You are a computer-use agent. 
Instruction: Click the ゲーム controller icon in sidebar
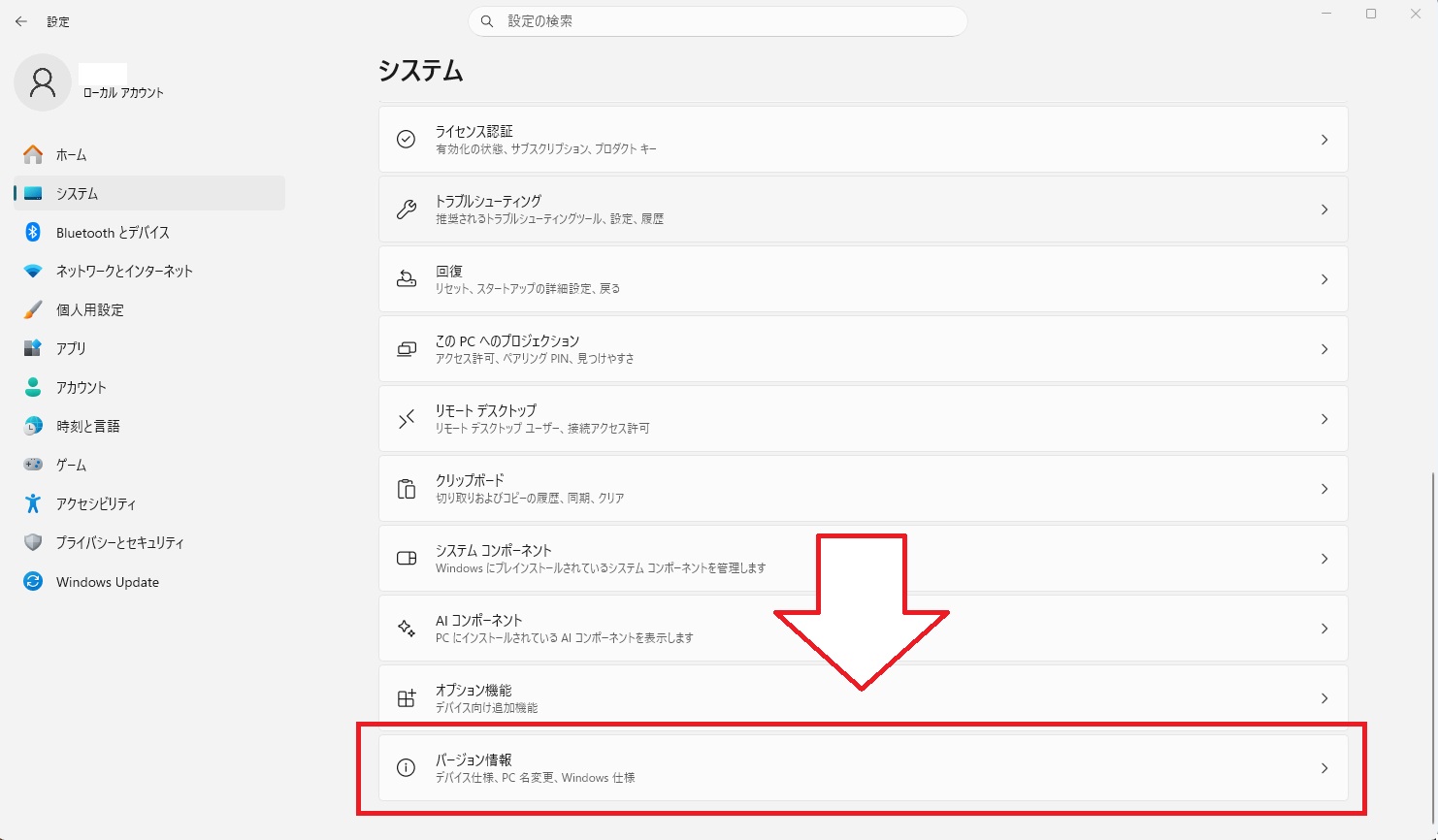(x=33, y=465)
